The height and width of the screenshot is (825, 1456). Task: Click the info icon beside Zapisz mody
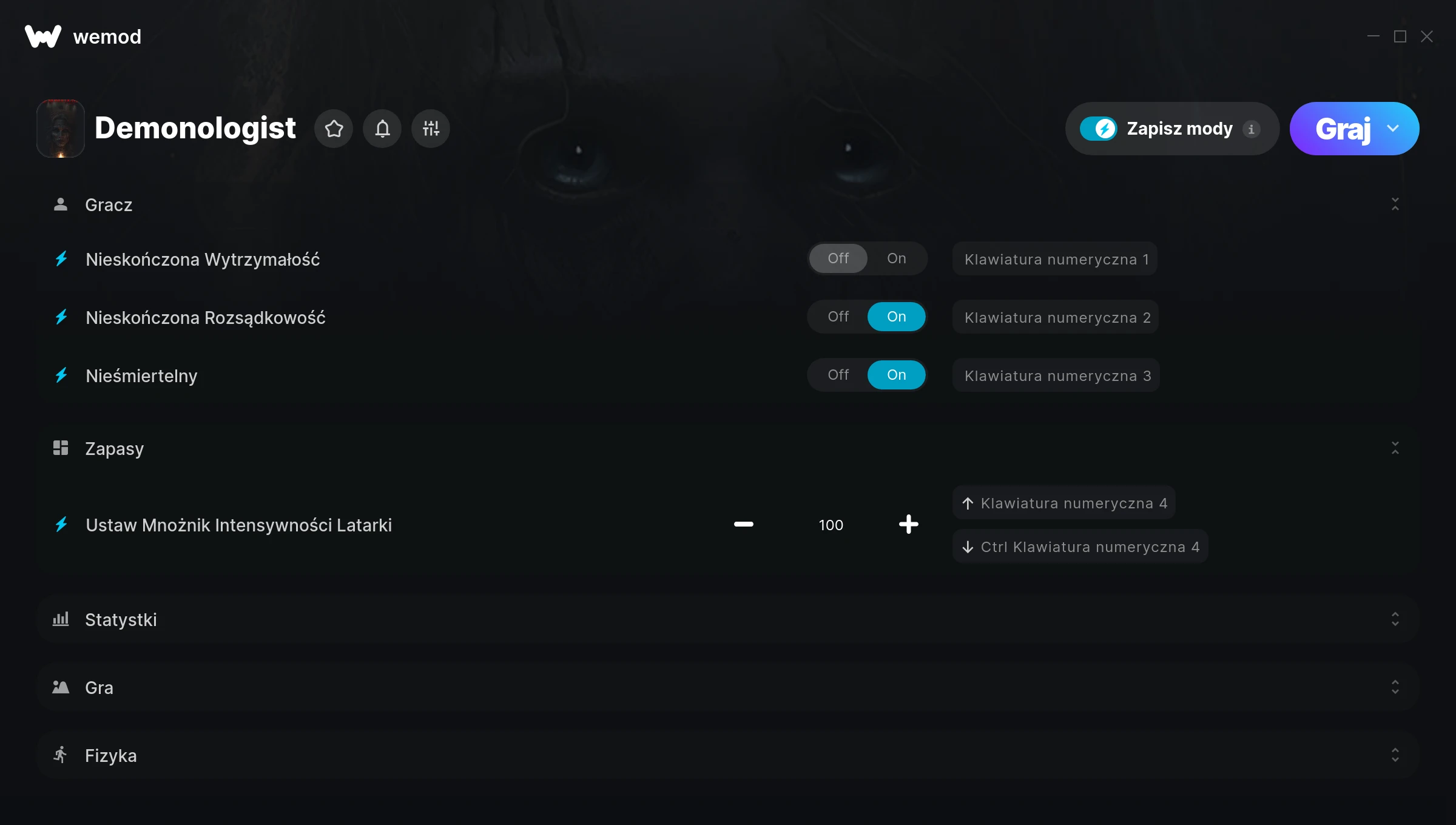pyautogui.click(x=1251, y=129)
